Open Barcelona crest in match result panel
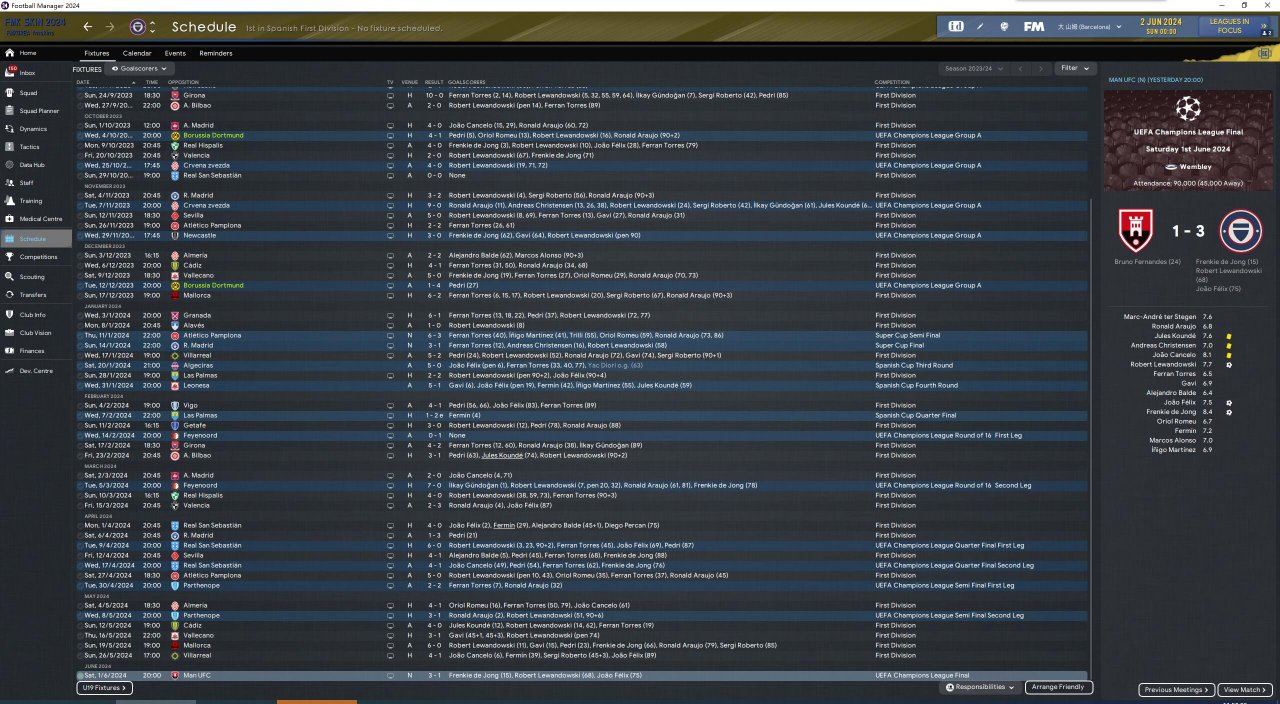The height and width of the screenshot is (704, 1280). (1240, 231)
